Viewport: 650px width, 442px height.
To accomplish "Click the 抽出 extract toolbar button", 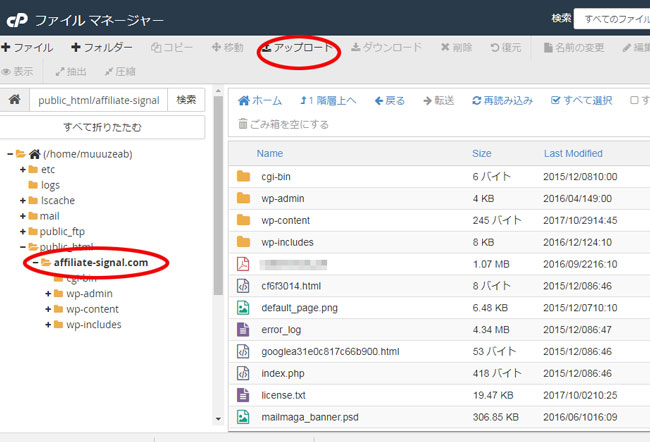I will 71,72.
